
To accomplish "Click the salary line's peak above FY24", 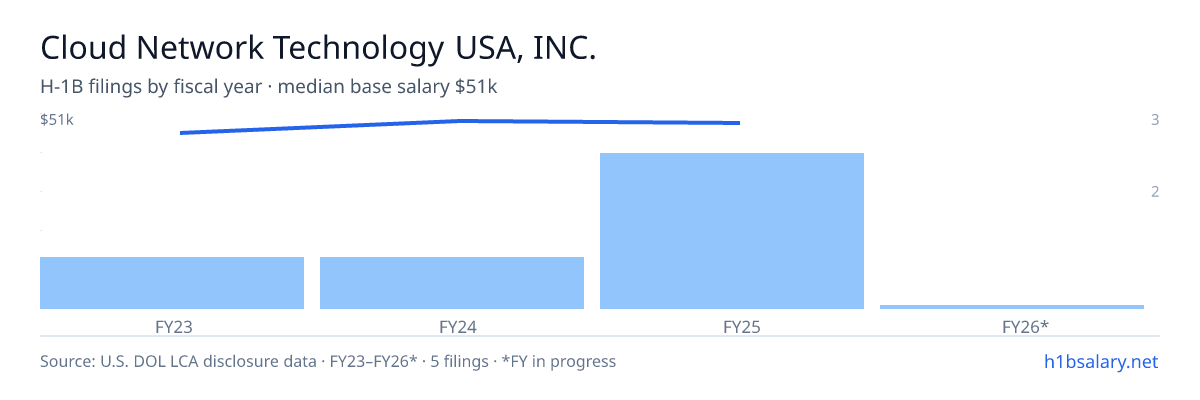I will (x=460, y=121).
